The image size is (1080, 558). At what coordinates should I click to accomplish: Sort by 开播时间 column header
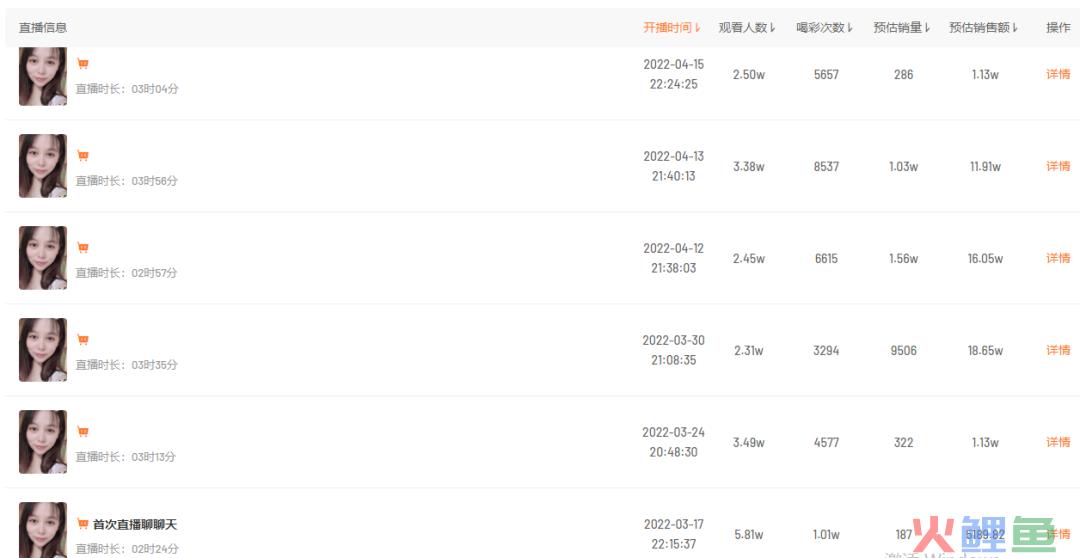(x=672, y=28)
